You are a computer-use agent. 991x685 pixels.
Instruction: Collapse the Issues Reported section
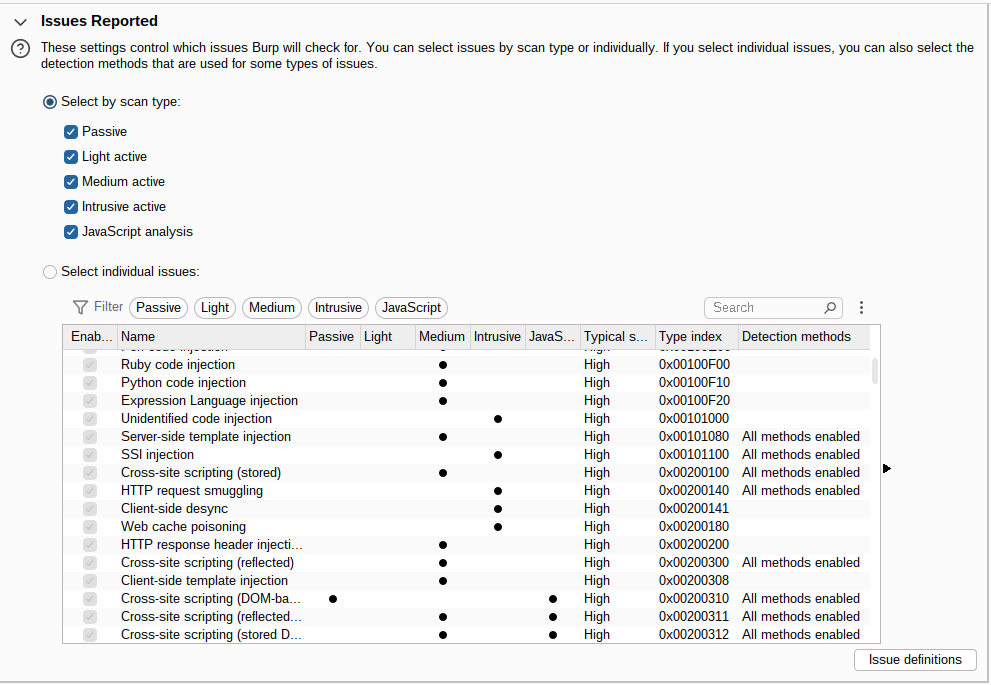coord(18,20)
